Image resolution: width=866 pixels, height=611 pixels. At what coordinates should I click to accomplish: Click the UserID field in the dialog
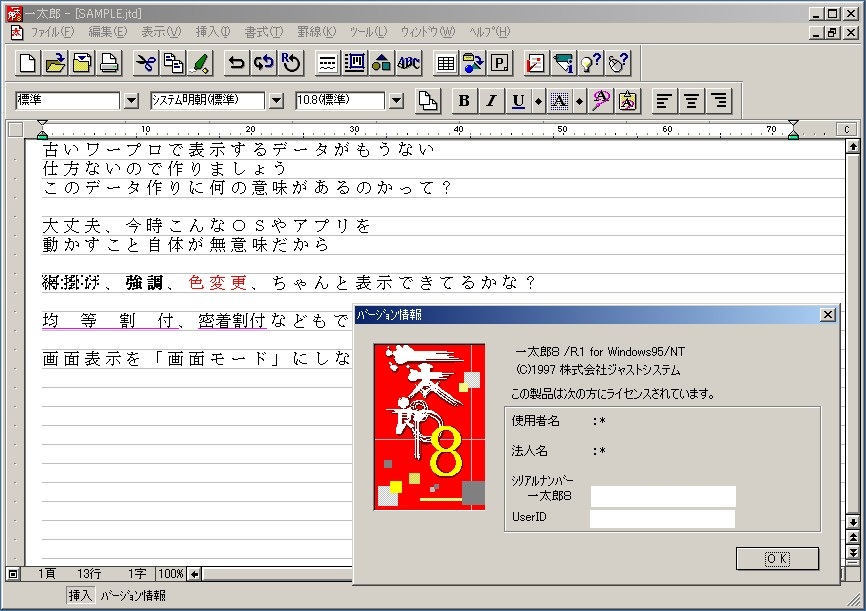point(662,519)
